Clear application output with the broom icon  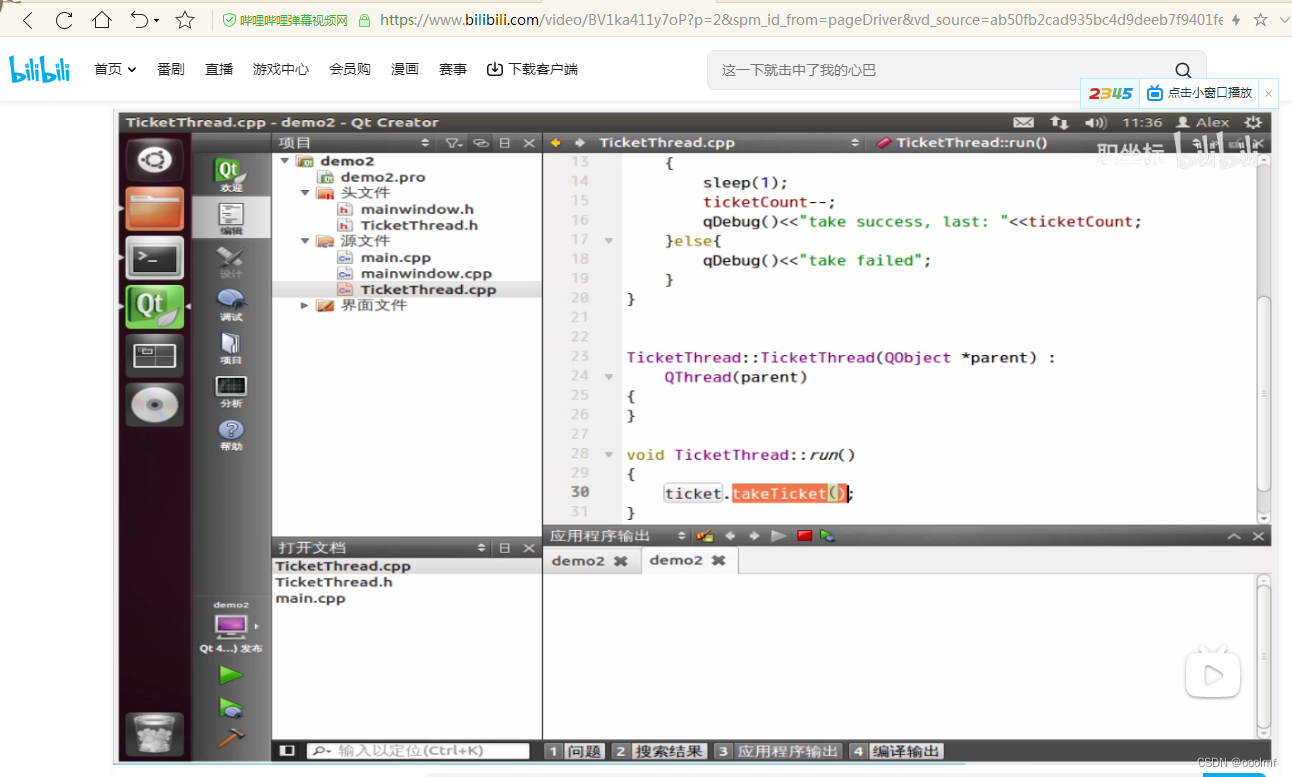[x=705, y=536]
